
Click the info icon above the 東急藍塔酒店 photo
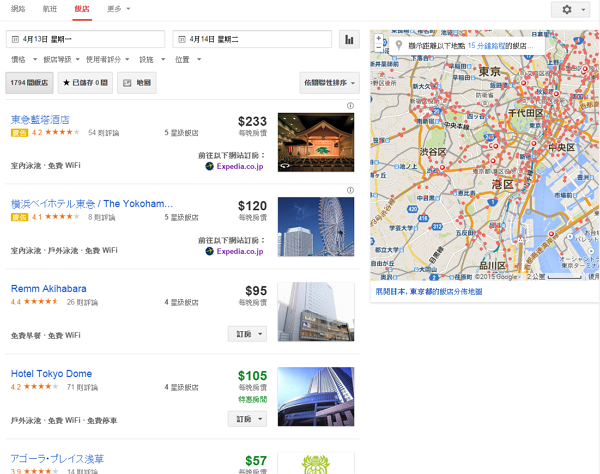[x=350, y=106]
